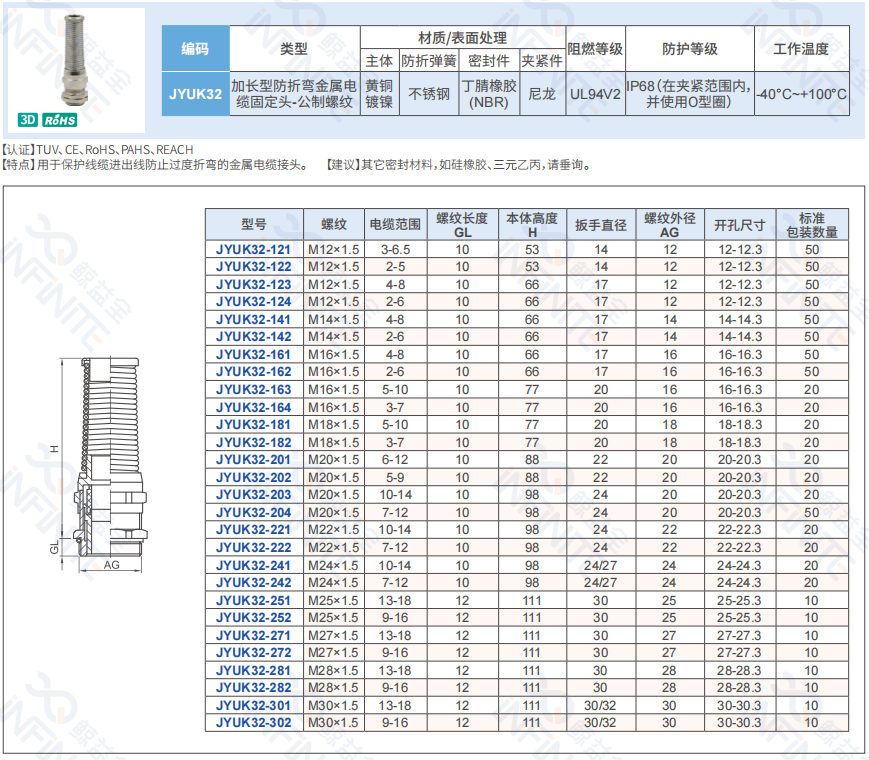Image resolution: width=869 pixels, height=760 pixels.
Task: Select model JYUK32-251
Action: [x=254, y=600]
